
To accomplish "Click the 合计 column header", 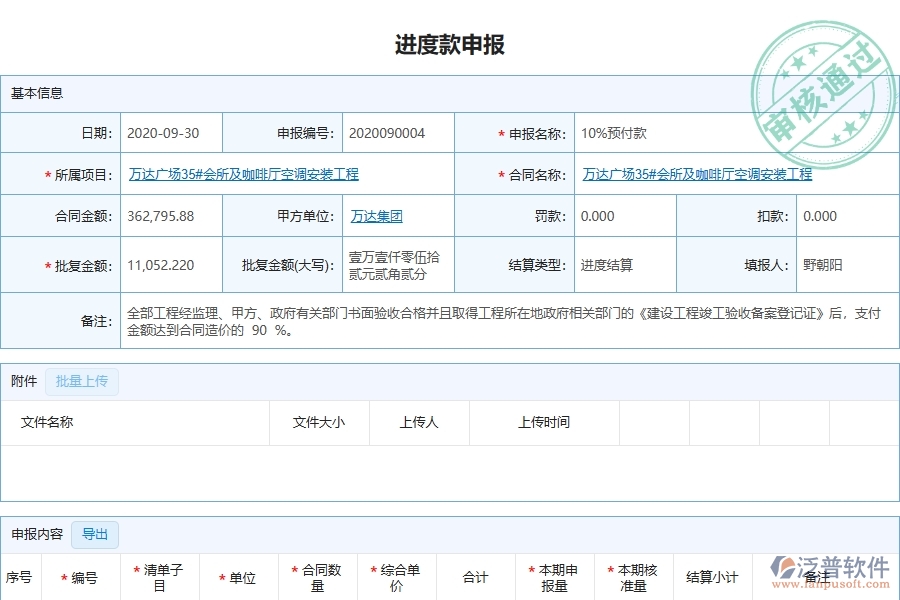I will (475, 577).
